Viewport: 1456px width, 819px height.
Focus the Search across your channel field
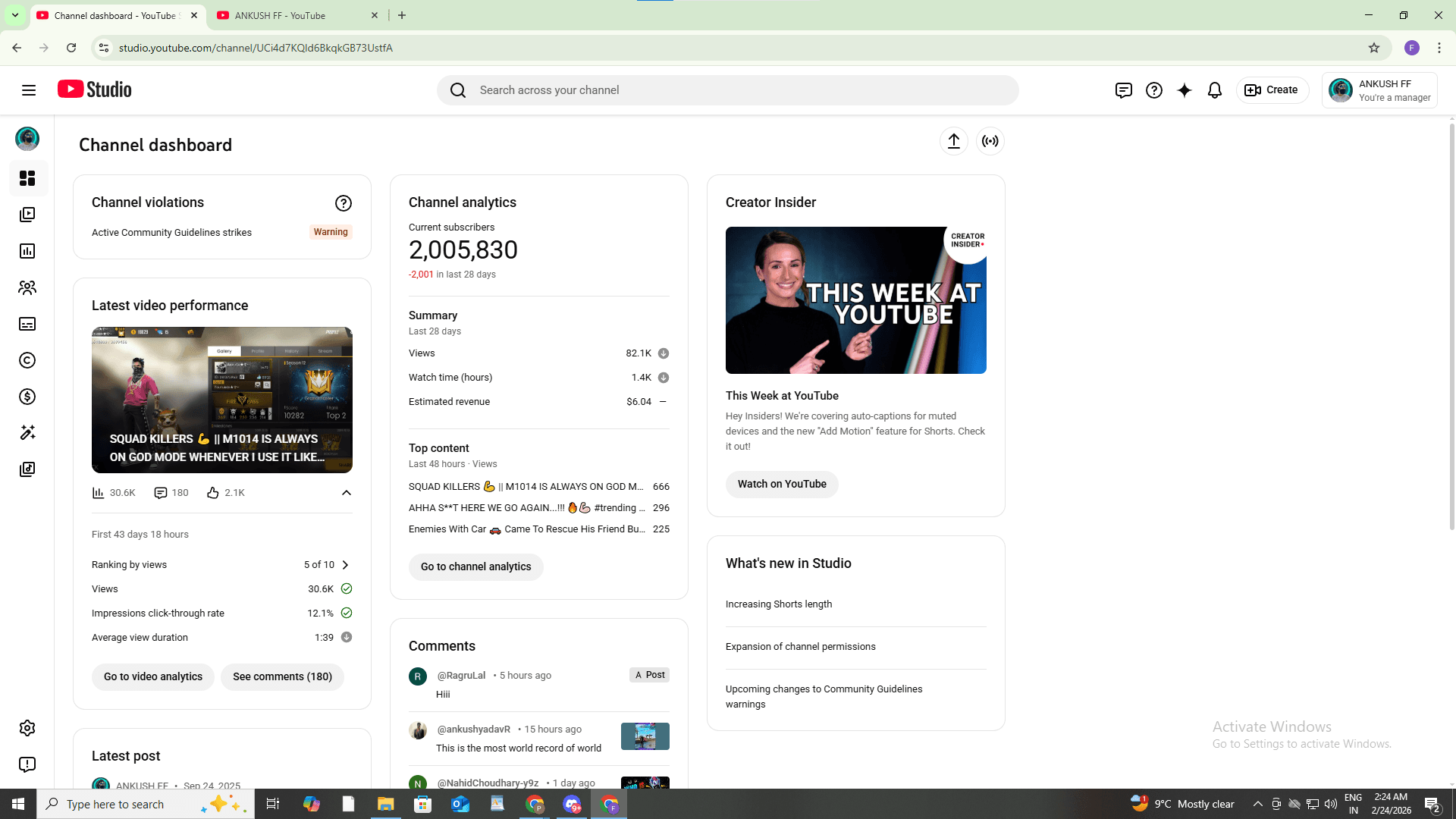[728, 90]
